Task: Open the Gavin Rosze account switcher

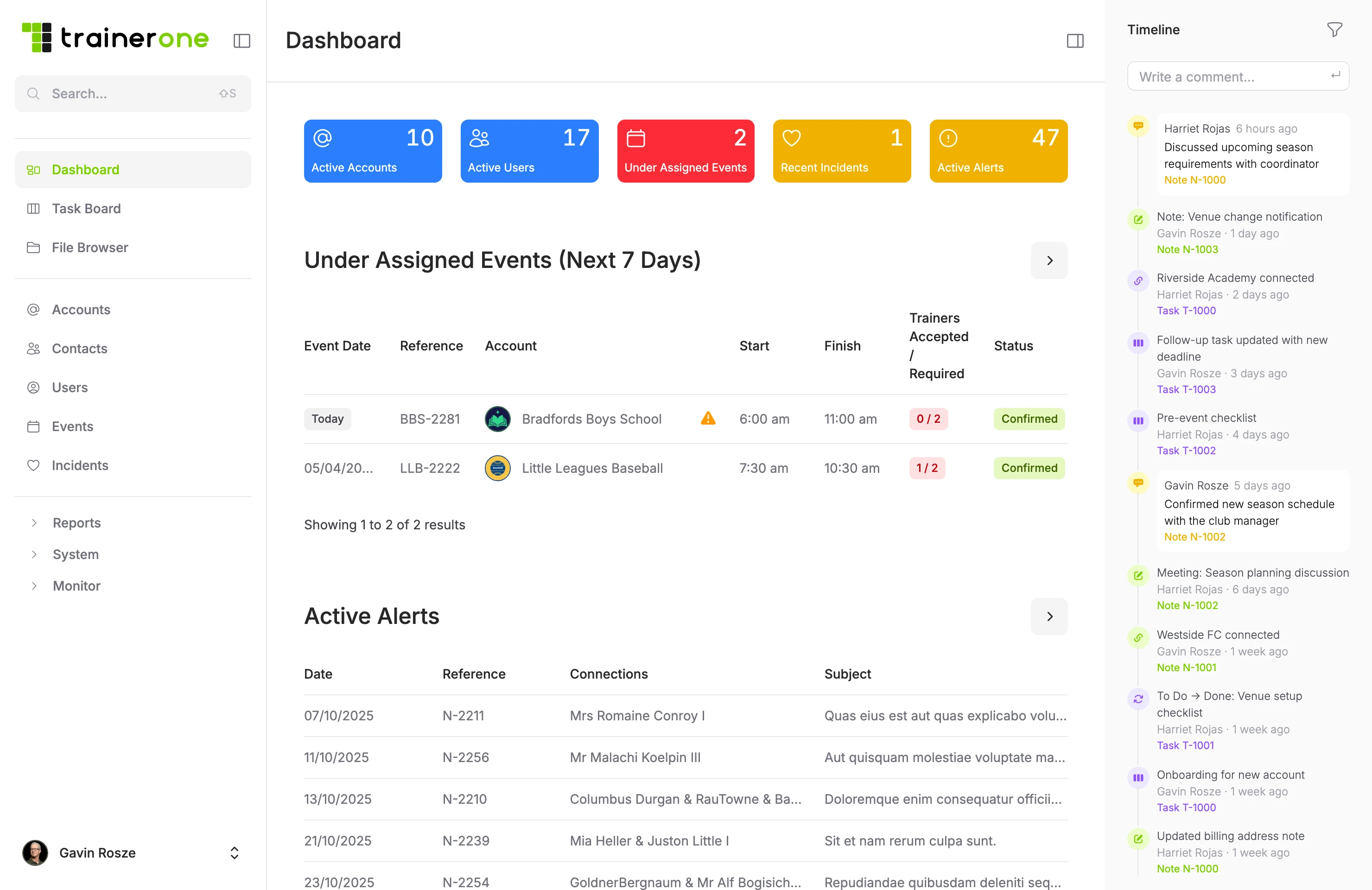Action: point(234,853)
